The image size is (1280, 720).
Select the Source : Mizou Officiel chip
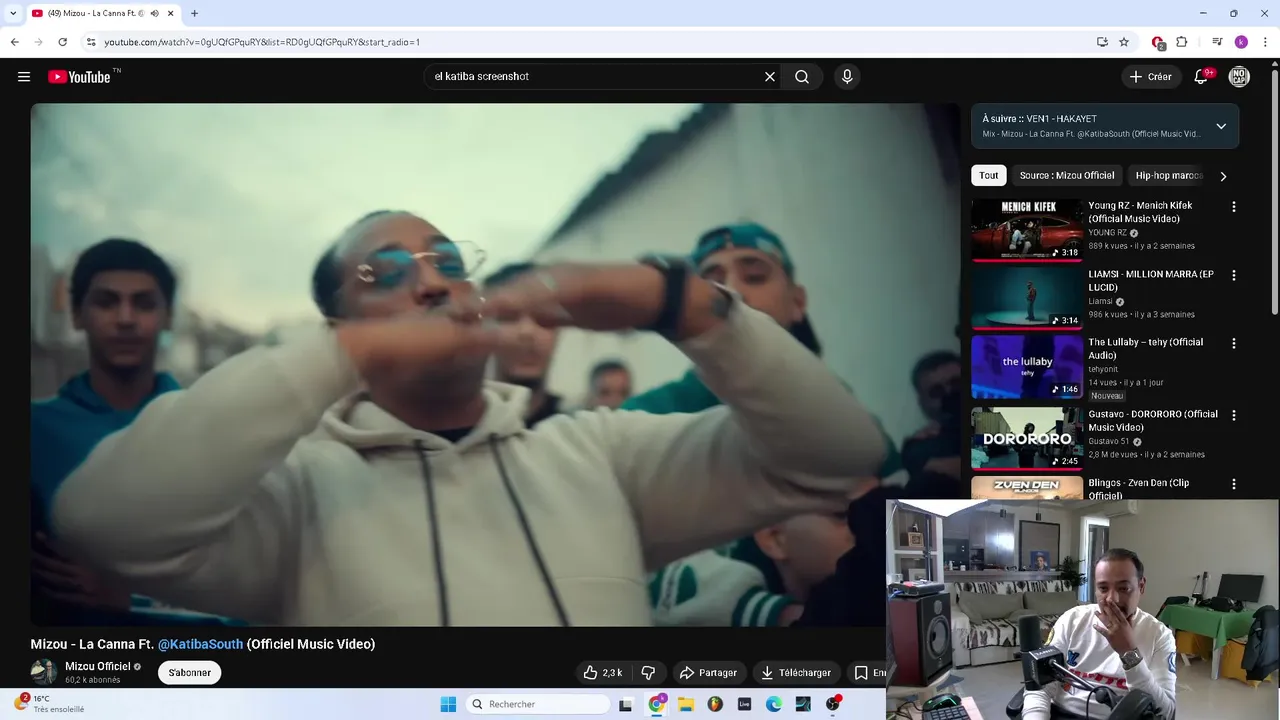pyautogui.click(x=1067, y=175)
